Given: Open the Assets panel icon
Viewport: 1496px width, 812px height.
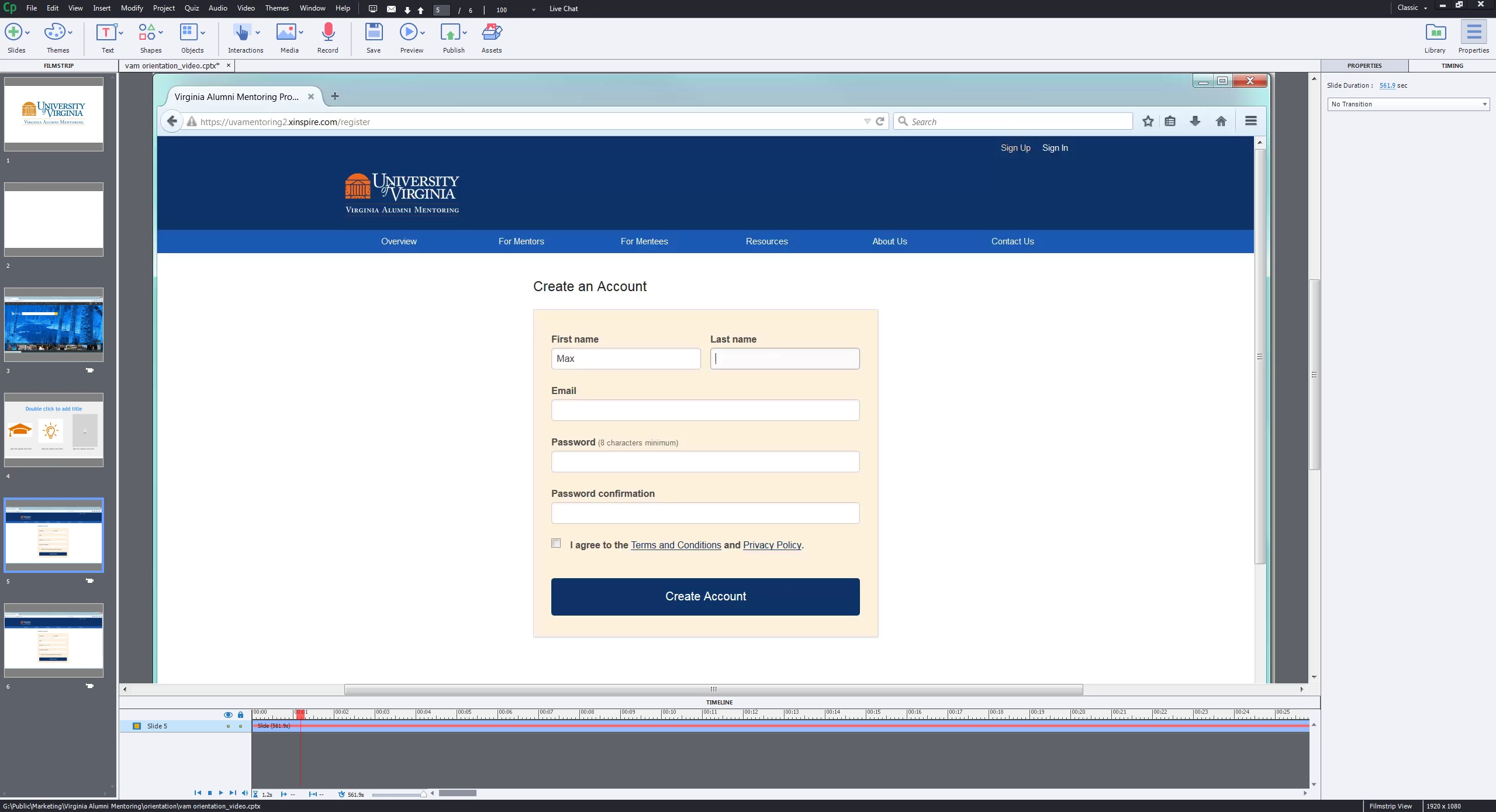Looking at the screenshot, I should pos(491,33).
